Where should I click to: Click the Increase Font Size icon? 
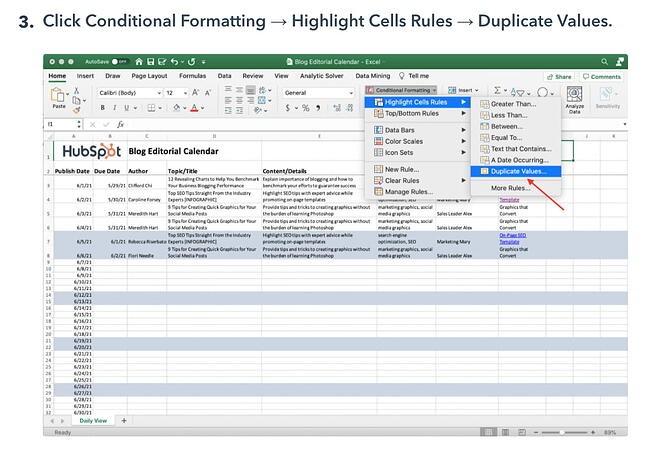[195, 93]
